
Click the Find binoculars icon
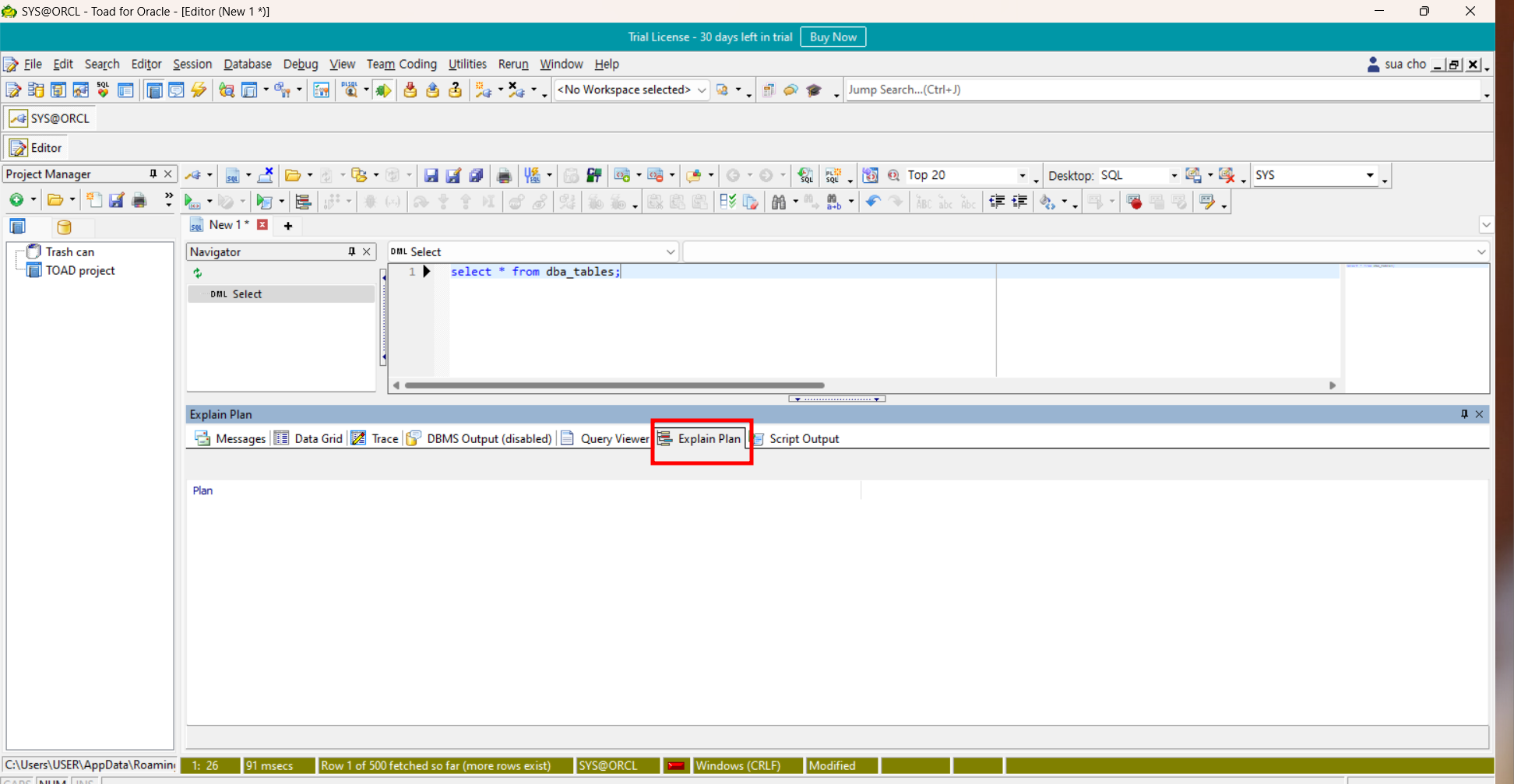click(x=778, y=202)
